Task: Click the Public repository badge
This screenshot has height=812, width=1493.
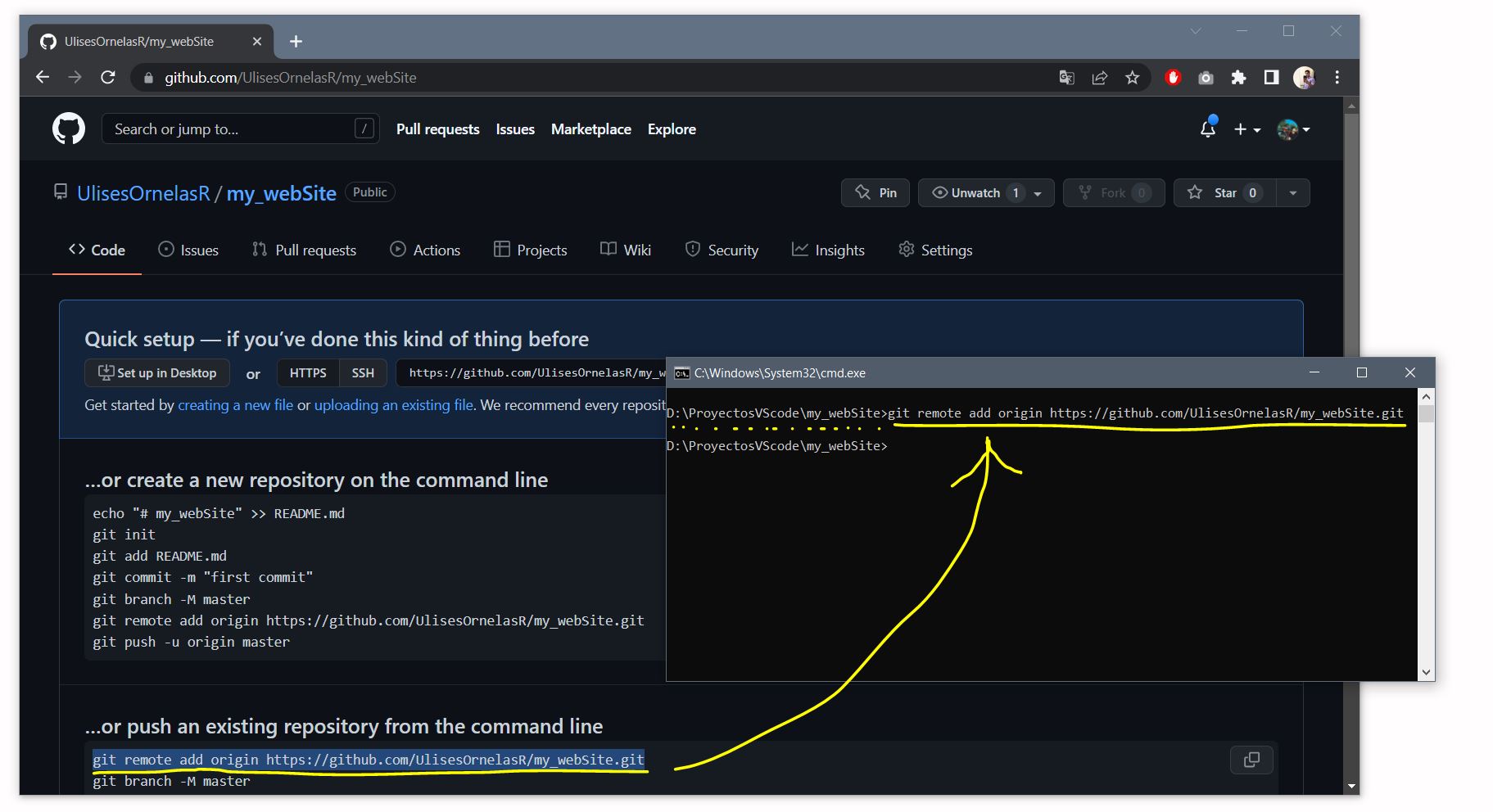Action: 370,192
